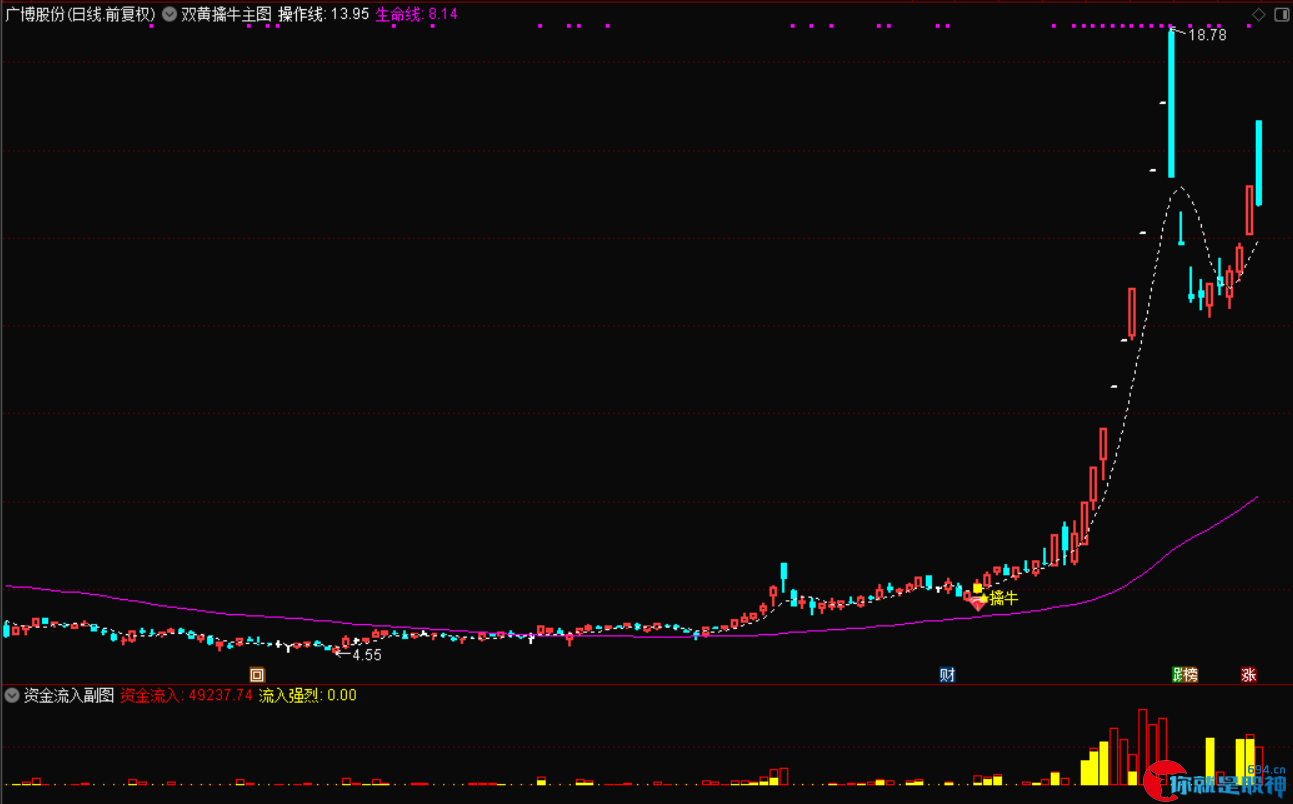This screenshot has height=804, width=1293.
Task: Select the 资金流入: 49237.74 value
Action: (x=186, y=695)
